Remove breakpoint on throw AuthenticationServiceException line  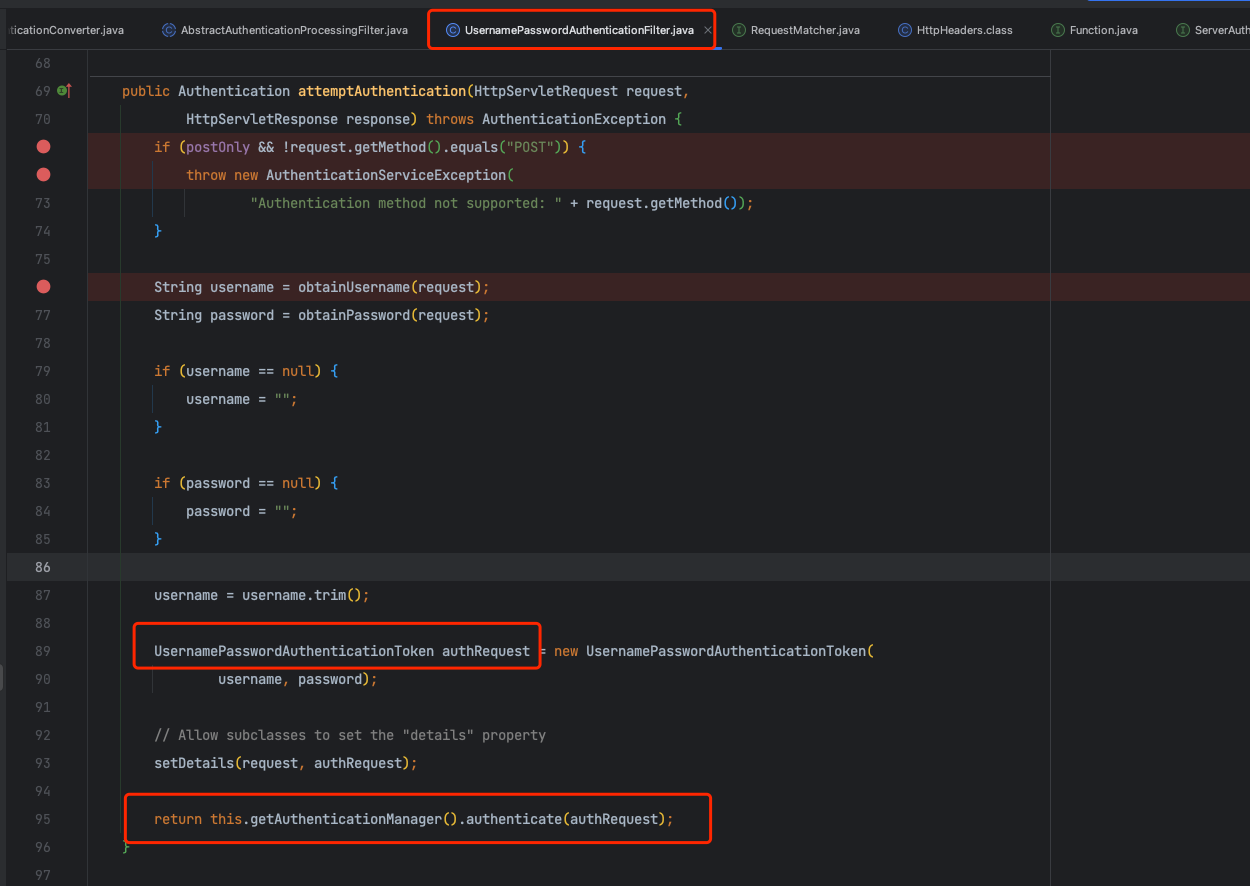click(43, 175)
